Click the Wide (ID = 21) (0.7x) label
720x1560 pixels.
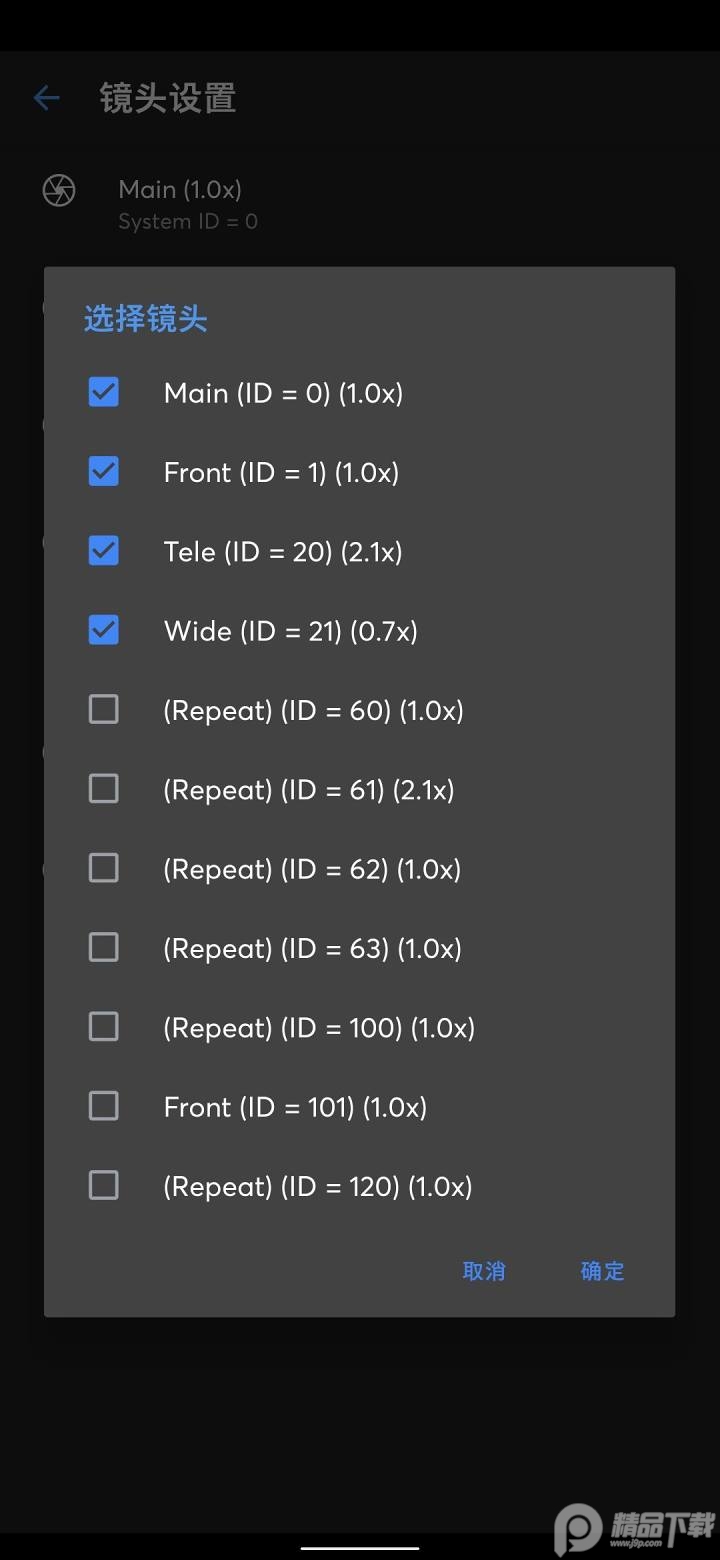click(x=290, y=631)
